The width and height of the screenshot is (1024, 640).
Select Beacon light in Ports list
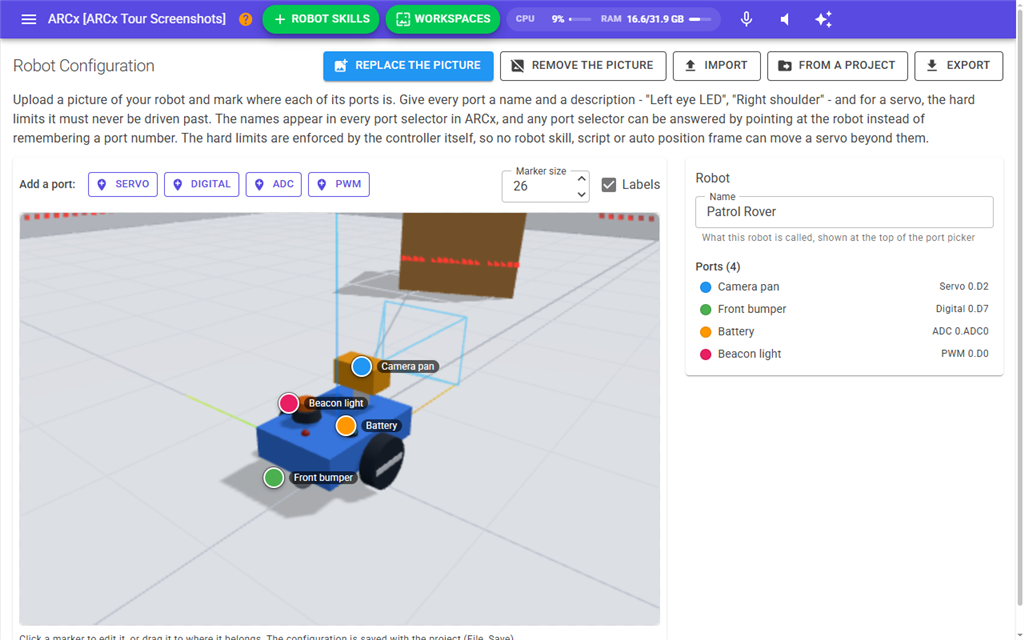pyautogui.click(x=844, y=354)
